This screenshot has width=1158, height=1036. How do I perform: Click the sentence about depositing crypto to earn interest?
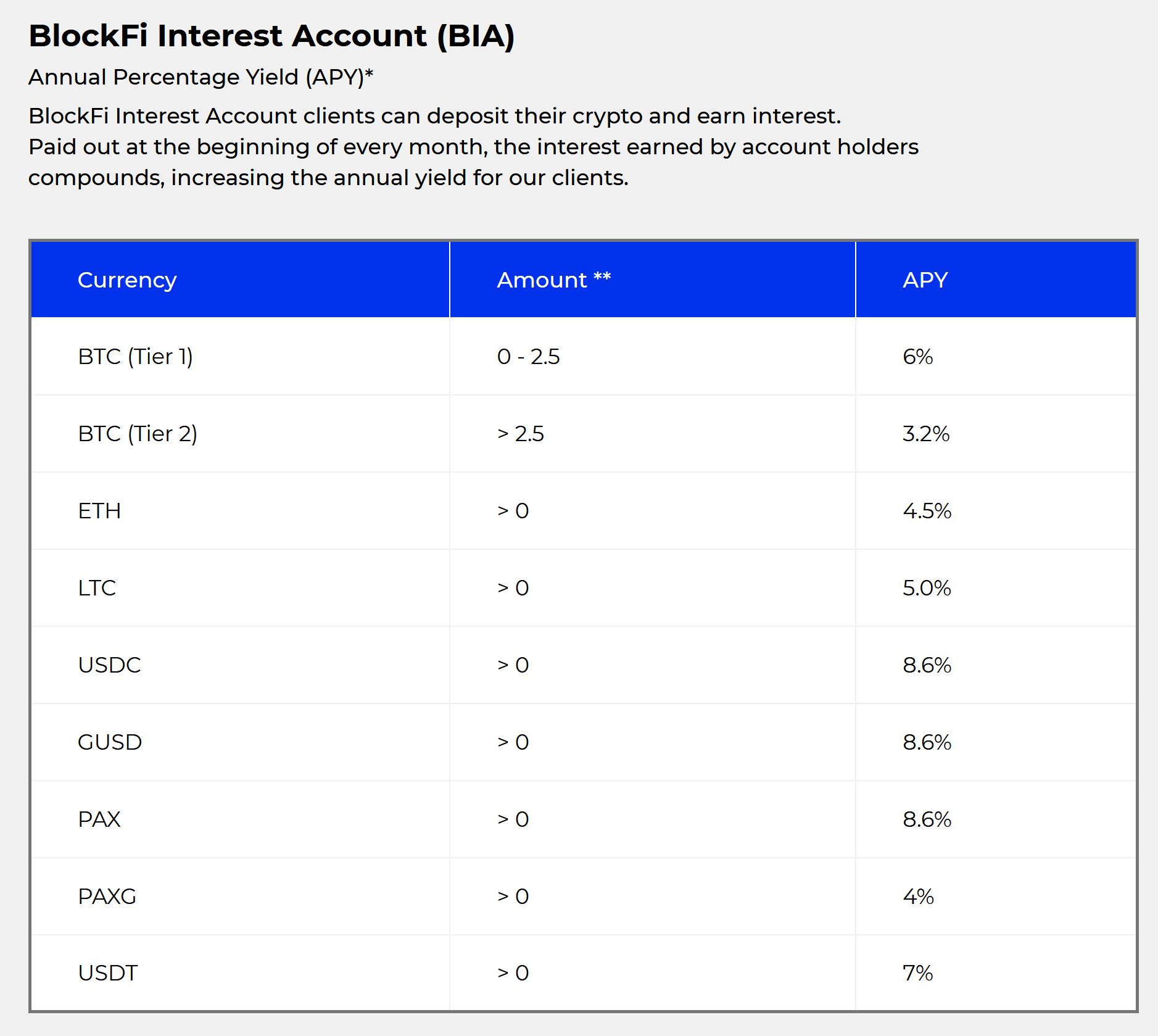[x=435, y=116]
